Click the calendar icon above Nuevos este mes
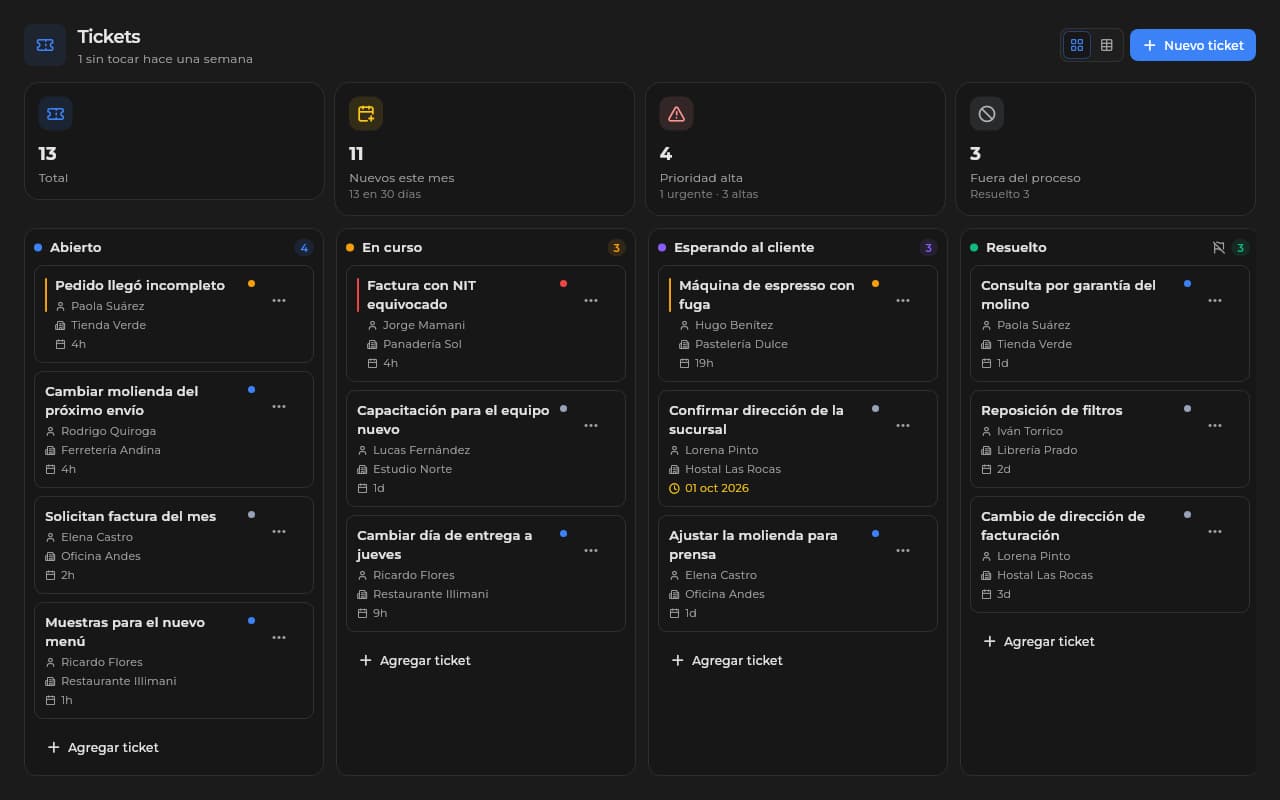The height and width of the screenshot is (800, 1280). pos(366,114)
